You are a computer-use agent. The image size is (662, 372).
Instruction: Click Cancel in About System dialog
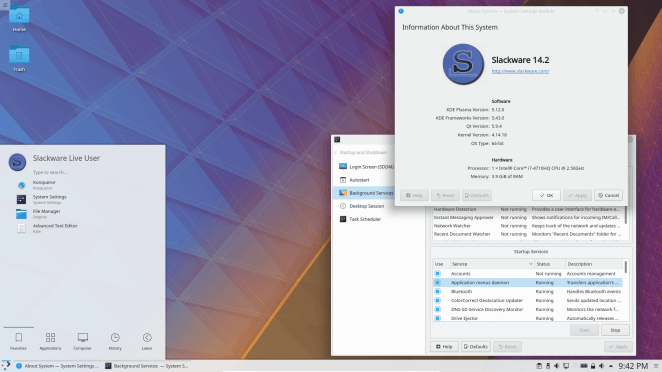[608, 196]
